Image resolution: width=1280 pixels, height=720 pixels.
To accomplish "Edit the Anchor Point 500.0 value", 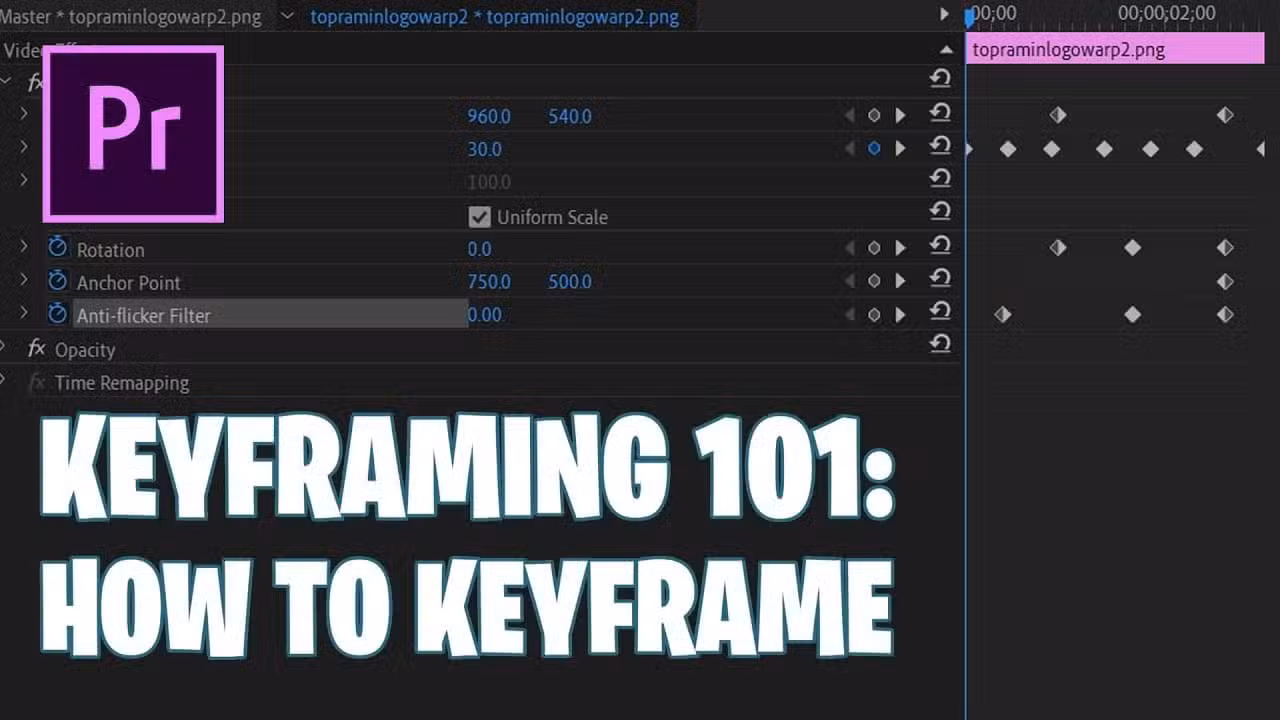I will 570,282.
